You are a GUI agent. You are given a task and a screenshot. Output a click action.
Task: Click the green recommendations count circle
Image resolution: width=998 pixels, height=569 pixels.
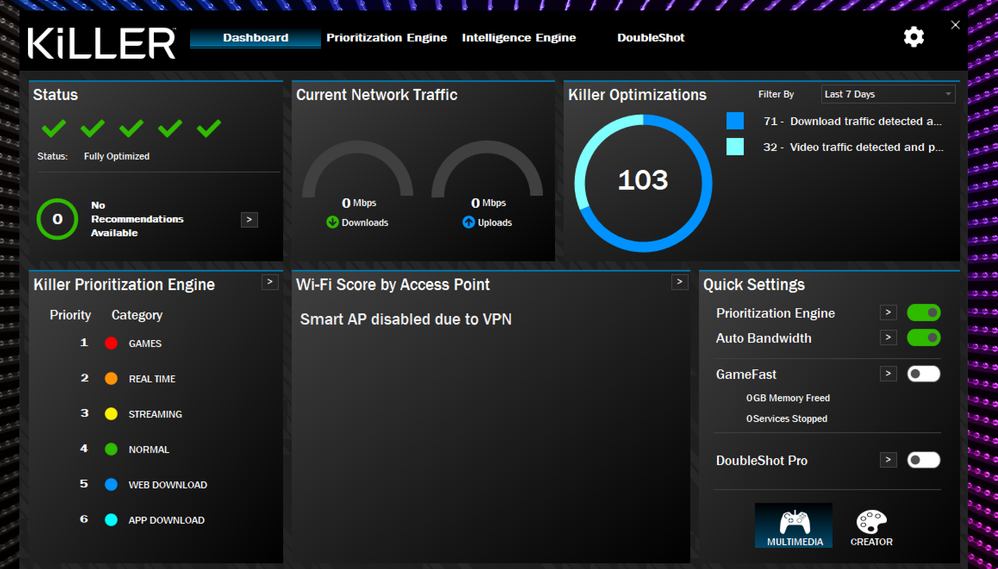pos(57,219)
